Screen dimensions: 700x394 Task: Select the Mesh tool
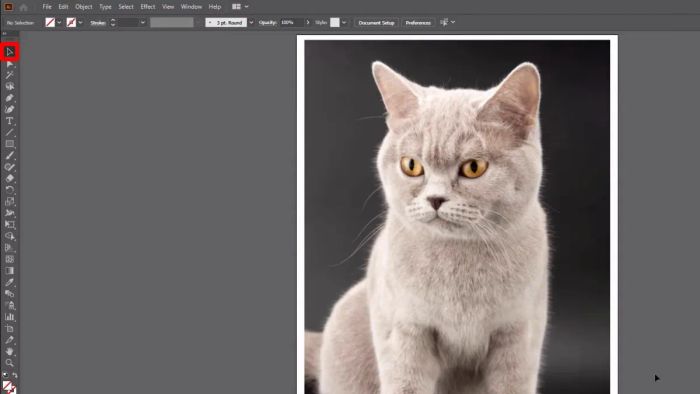9,259
